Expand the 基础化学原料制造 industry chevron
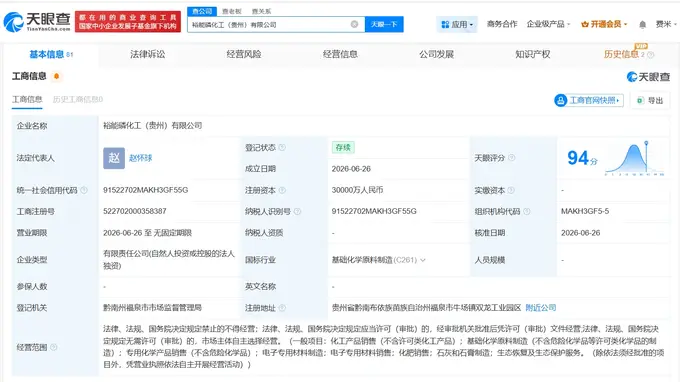The image size is (680, 382). (423, 260)
